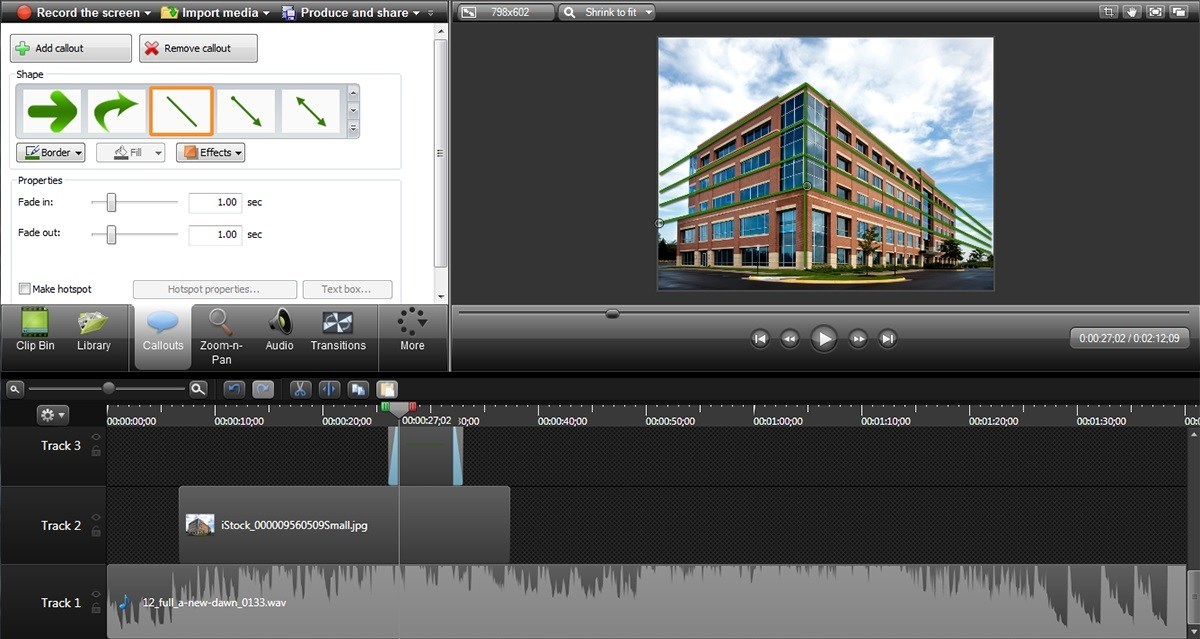This screenshot has width=1200, height=639.
Task: Cut the selection with the scissors tool
Action: click(x=300, y=389)
